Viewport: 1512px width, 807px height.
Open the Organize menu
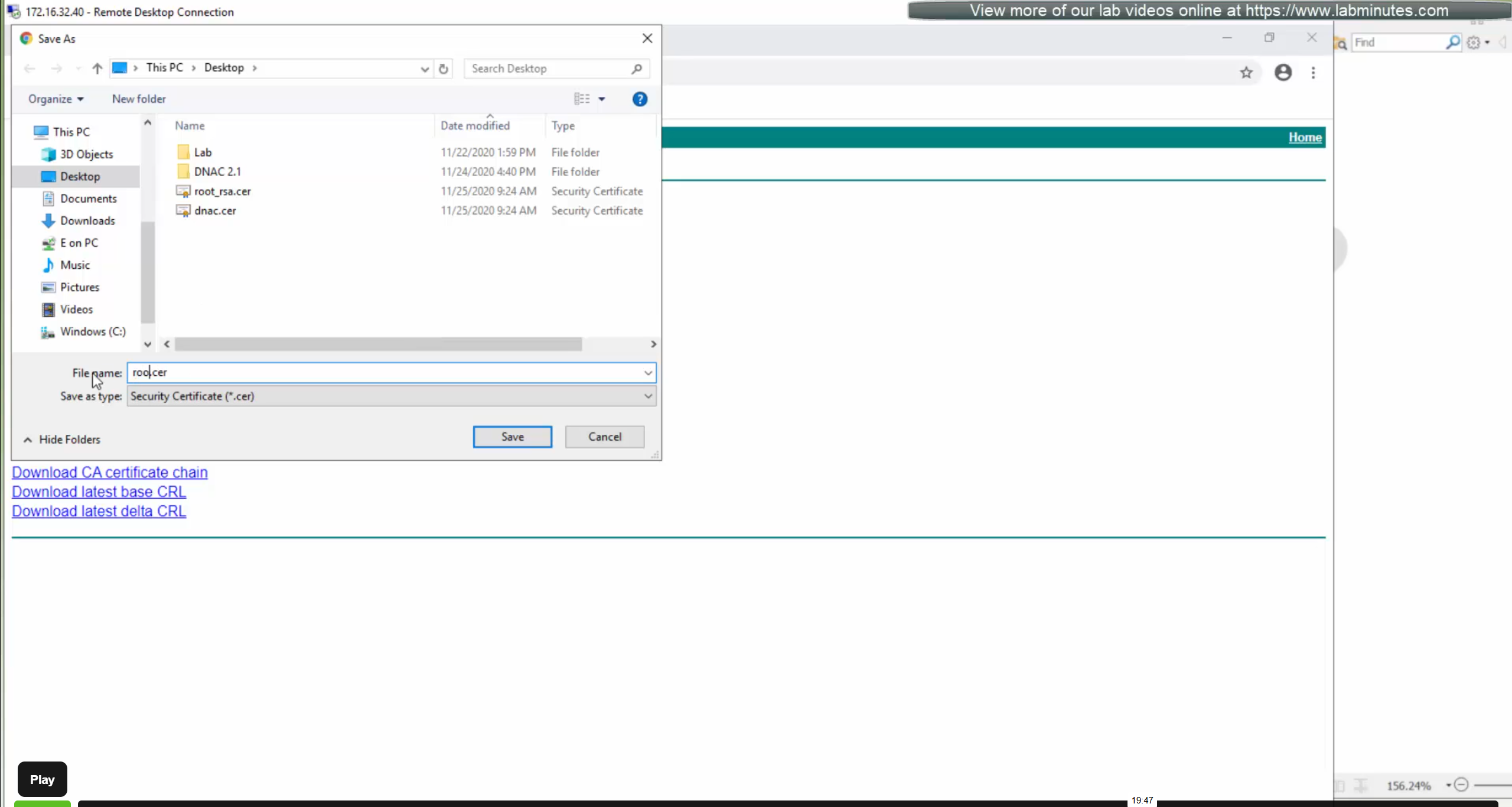[x=56, y=99]
